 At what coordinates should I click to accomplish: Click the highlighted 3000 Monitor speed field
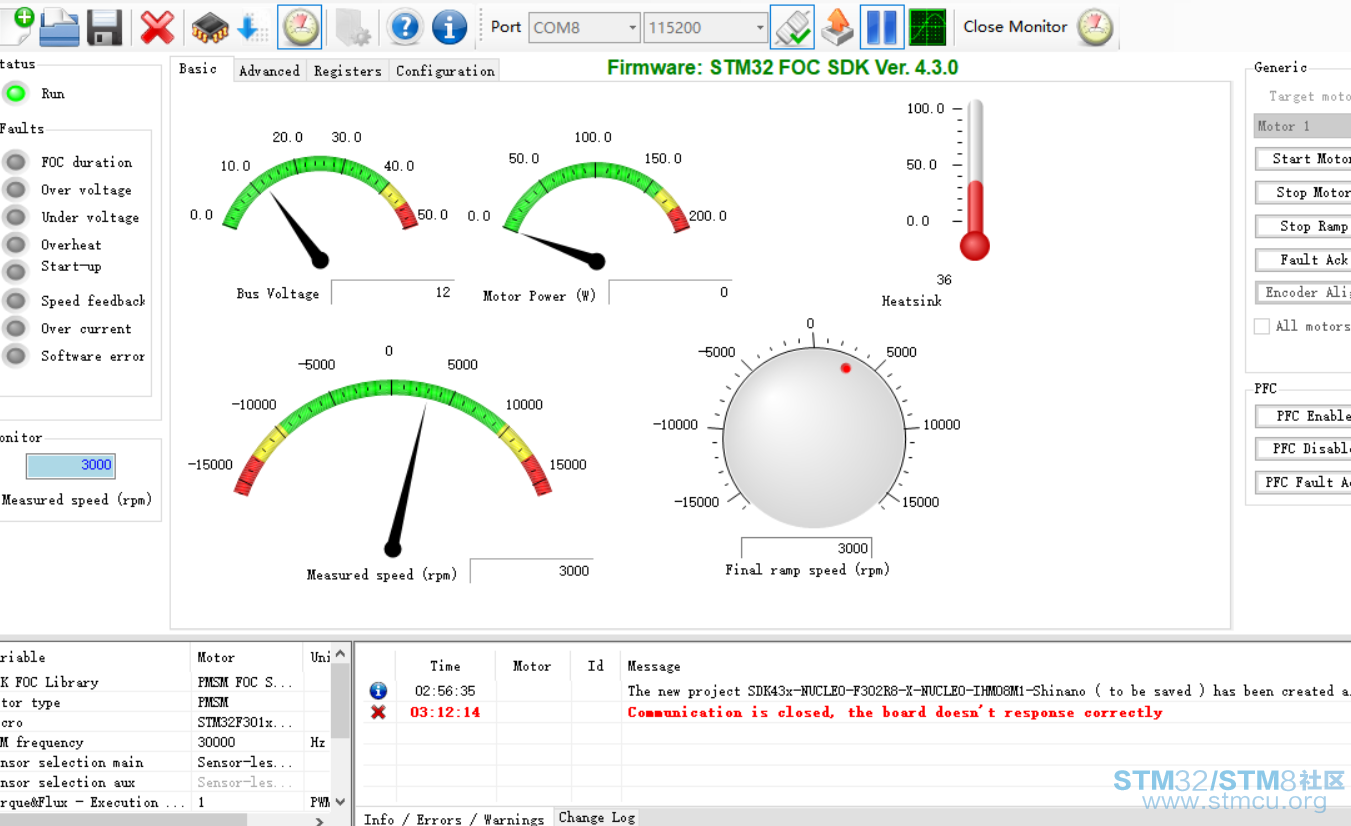pos(71,465)
